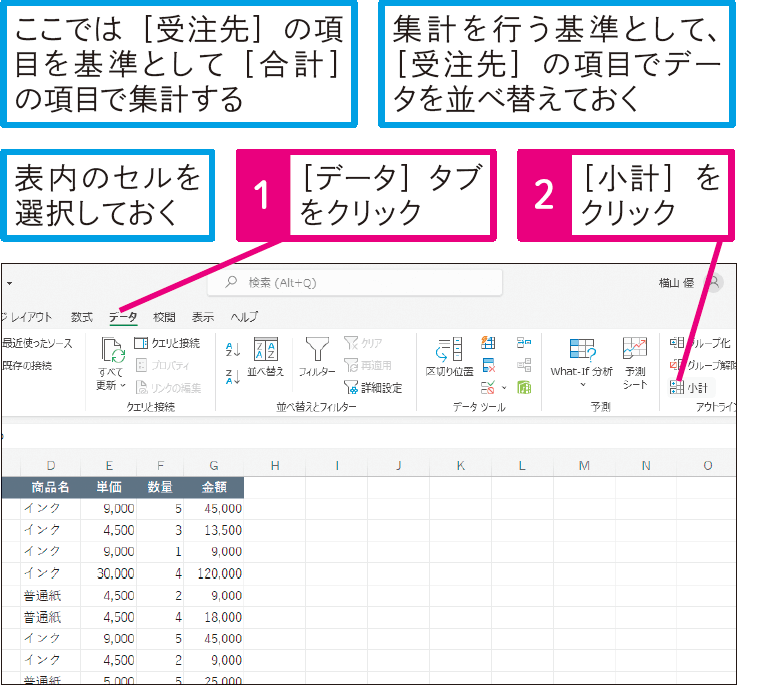Click 再適用 to reapply the filter

(368, 365)
